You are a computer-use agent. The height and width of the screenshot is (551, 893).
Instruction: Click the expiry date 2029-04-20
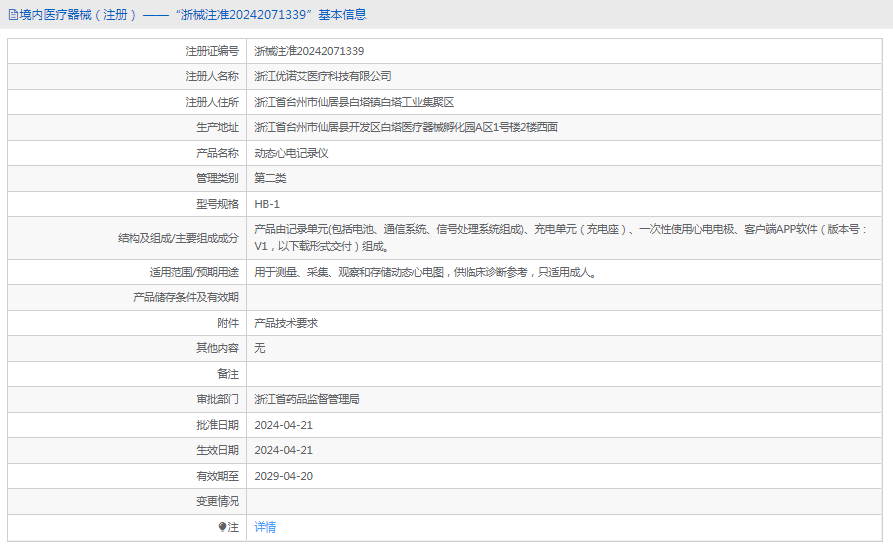click(283, 476)
